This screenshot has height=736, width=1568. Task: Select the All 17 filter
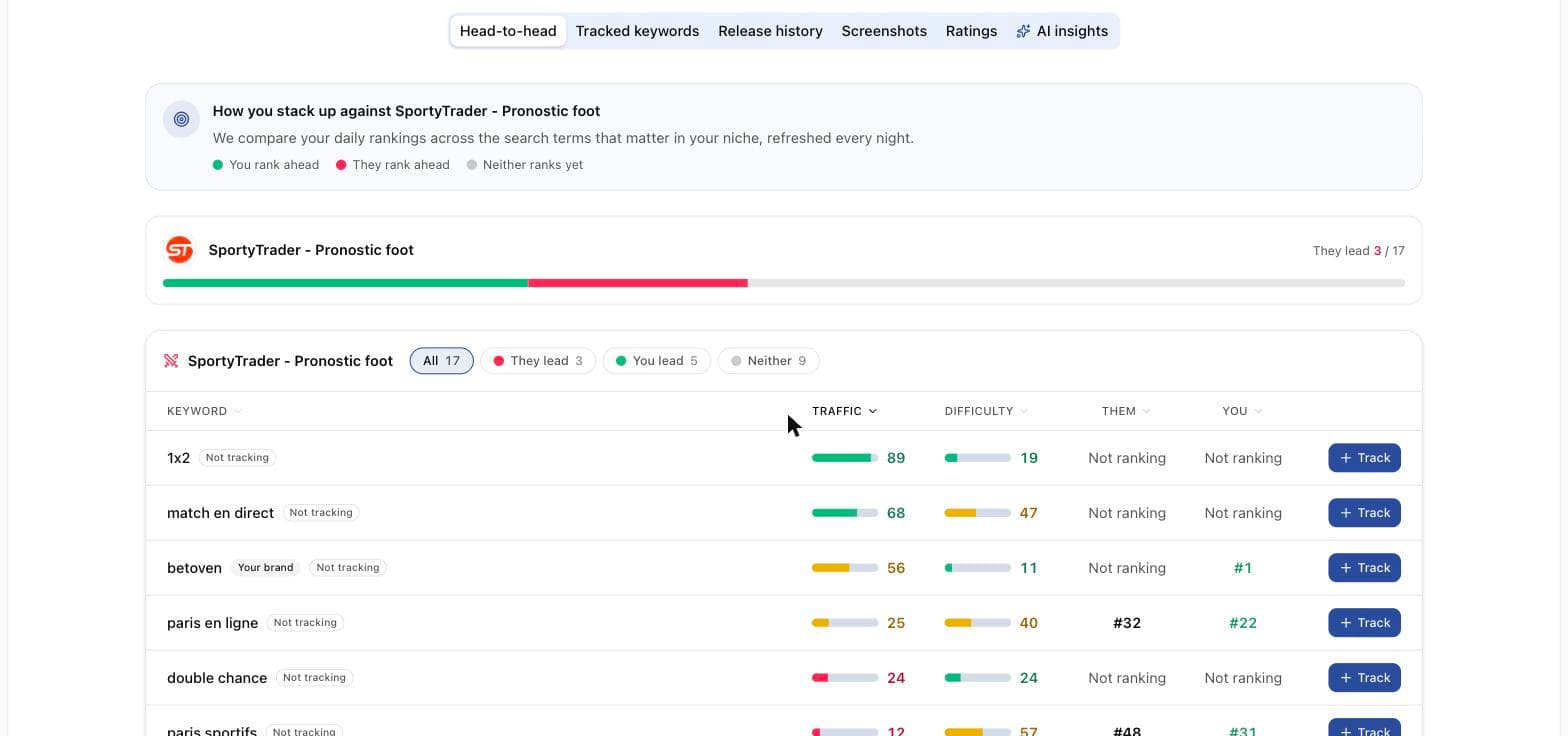(441, 361)
